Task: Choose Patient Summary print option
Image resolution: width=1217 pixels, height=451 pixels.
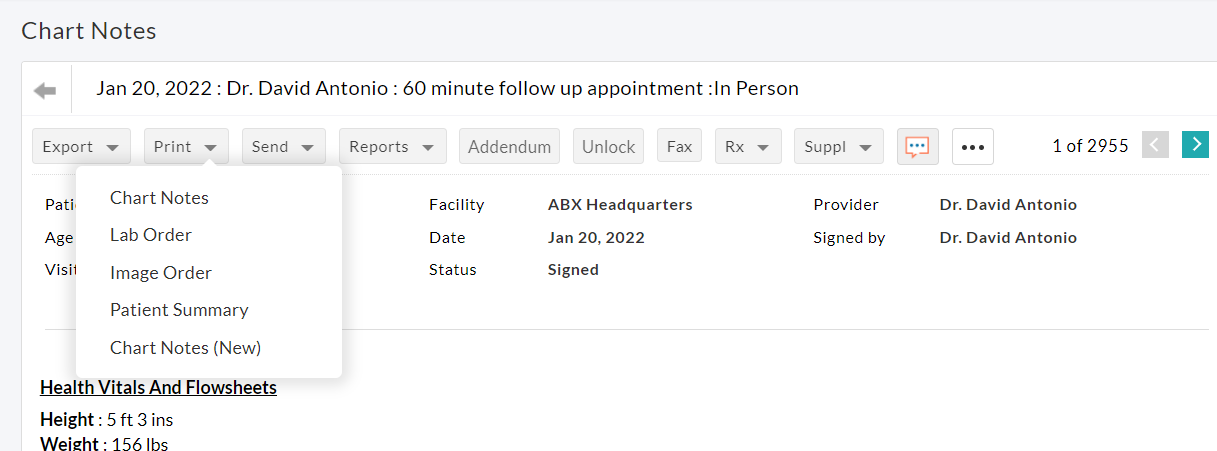Action: [179, 310]
